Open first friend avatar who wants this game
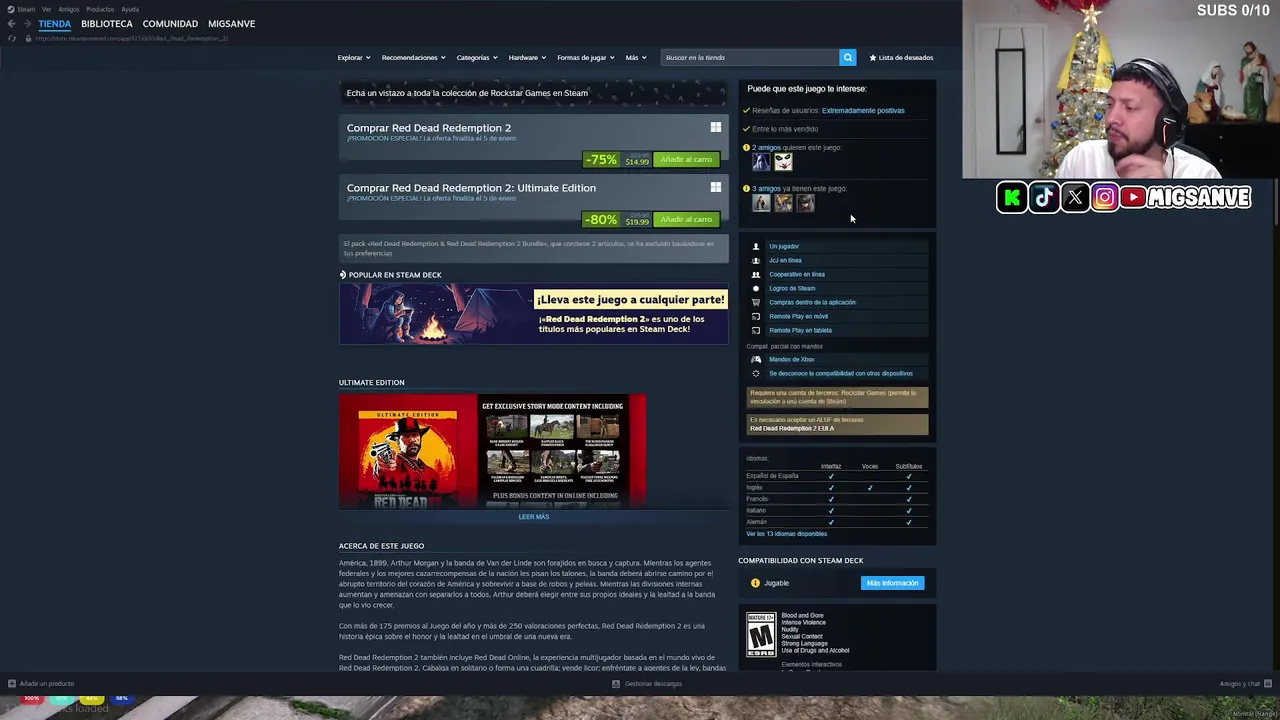1280x720 pixels. click(761, 162)
